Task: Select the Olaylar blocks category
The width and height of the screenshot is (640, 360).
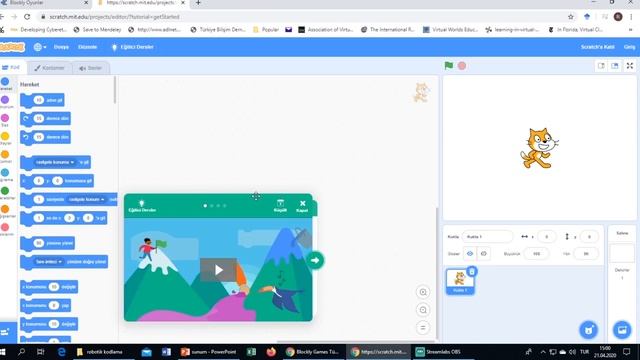Action: (x=5, y=139)
